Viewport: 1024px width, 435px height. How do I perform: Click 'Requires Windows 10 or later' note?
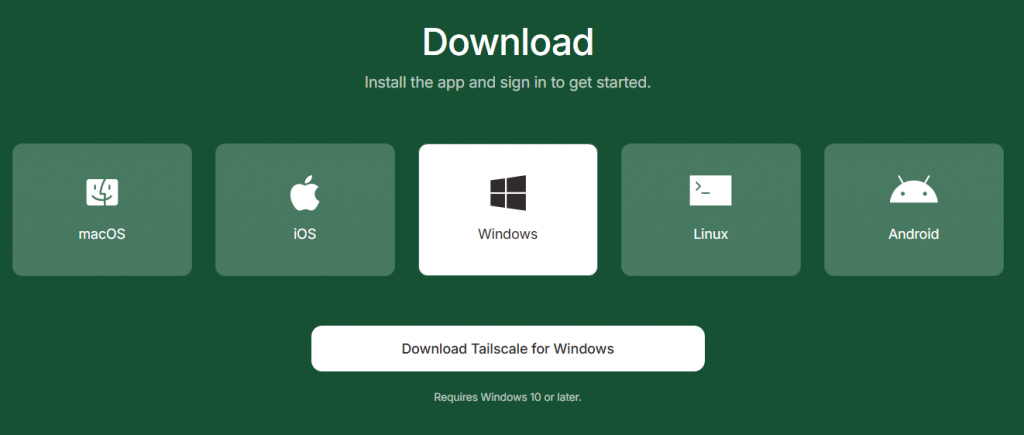point(507,397)
